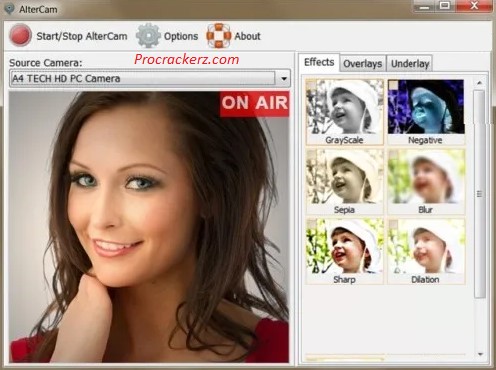Close the AlterCam window
The height and width of the screenshot is (370, 496).
tap(474, 6)
